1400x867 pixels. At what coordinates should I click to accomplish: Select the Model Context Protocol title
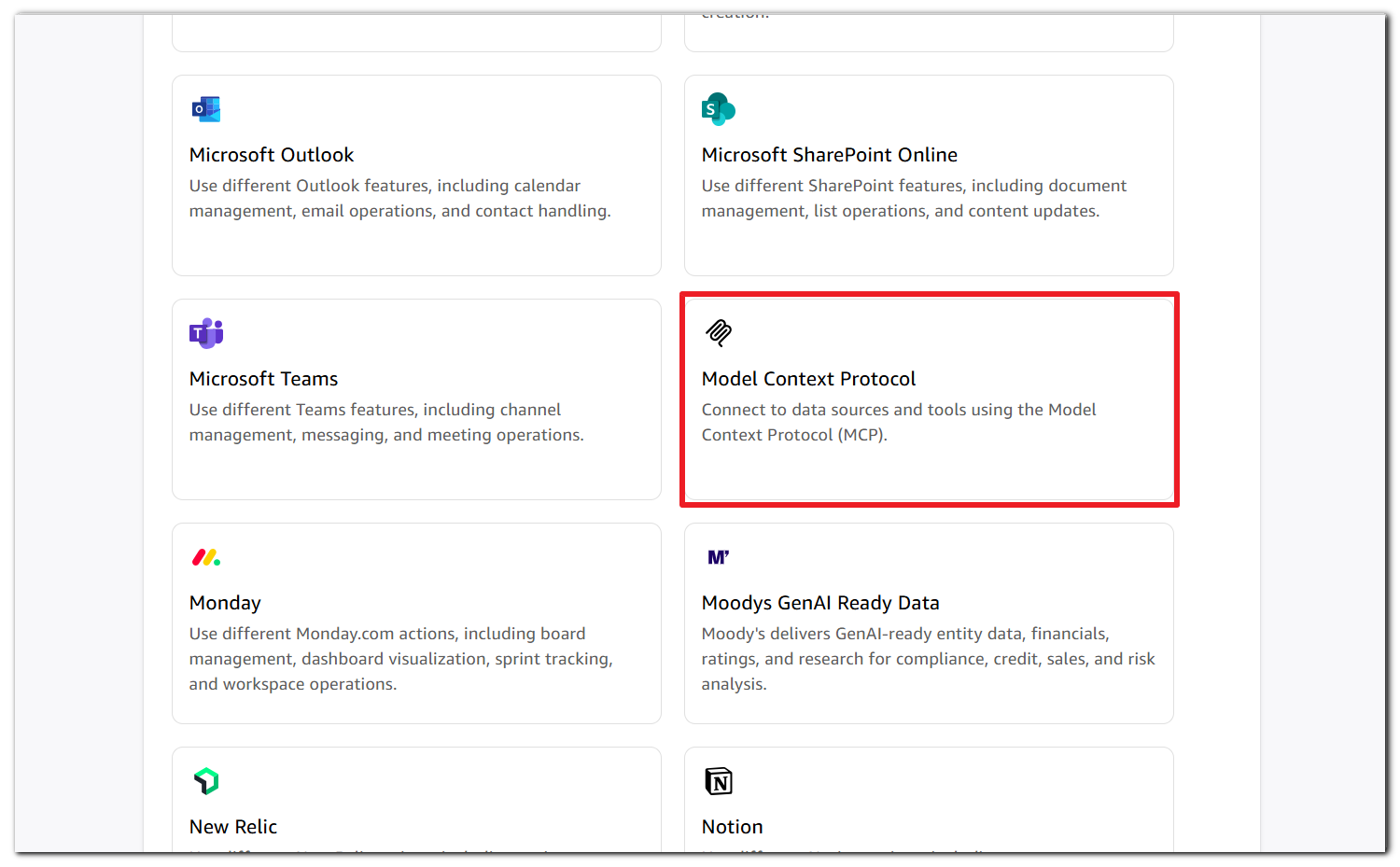click(809, 379)
